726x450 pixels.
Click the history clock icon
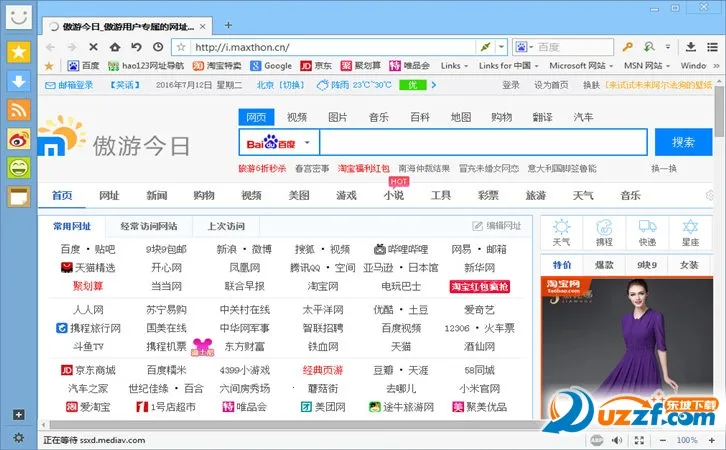tap(158, 47)
